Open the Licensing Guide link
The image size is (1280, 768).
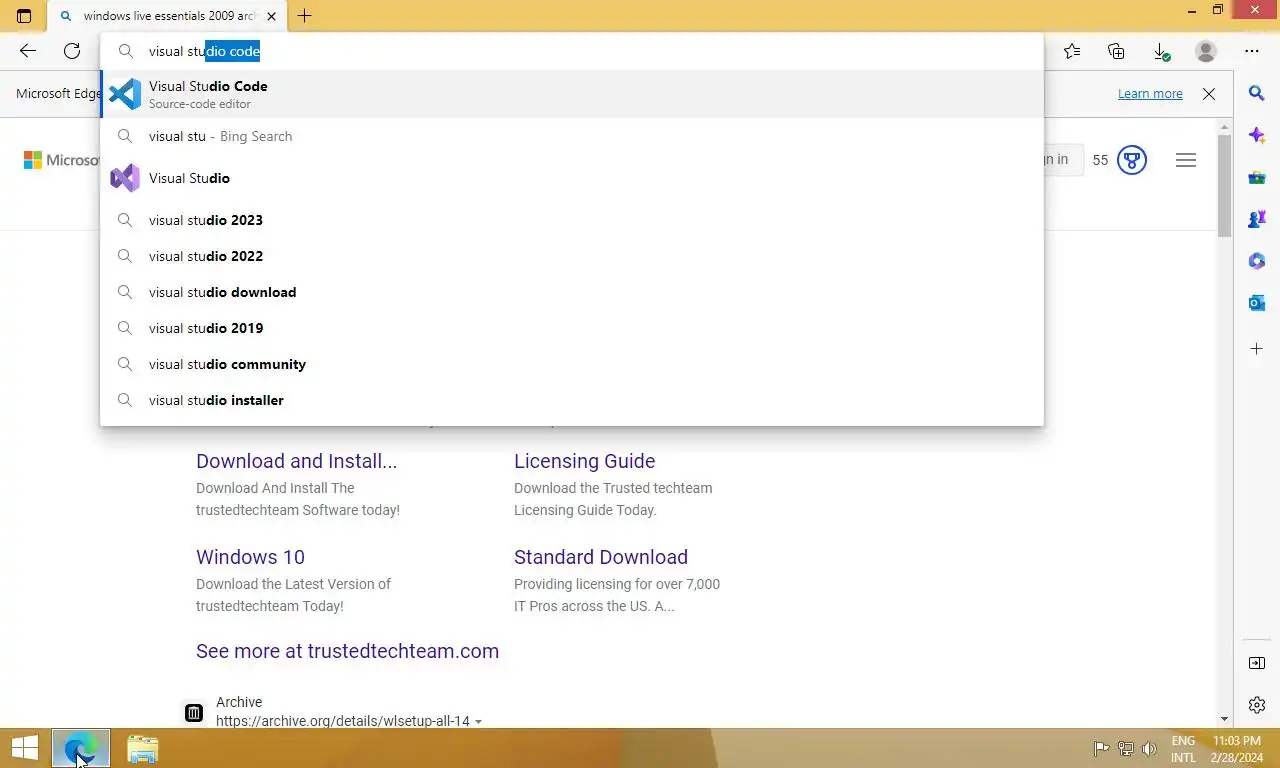coord(584,461)
